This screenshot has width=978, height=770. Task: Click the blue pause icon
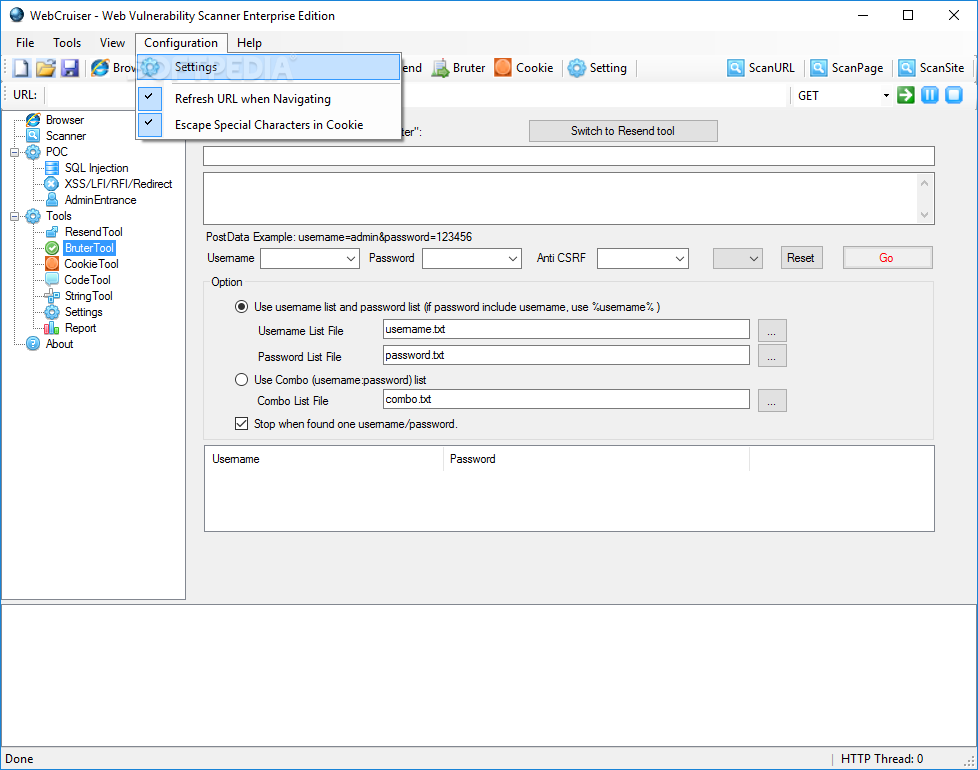929,95
